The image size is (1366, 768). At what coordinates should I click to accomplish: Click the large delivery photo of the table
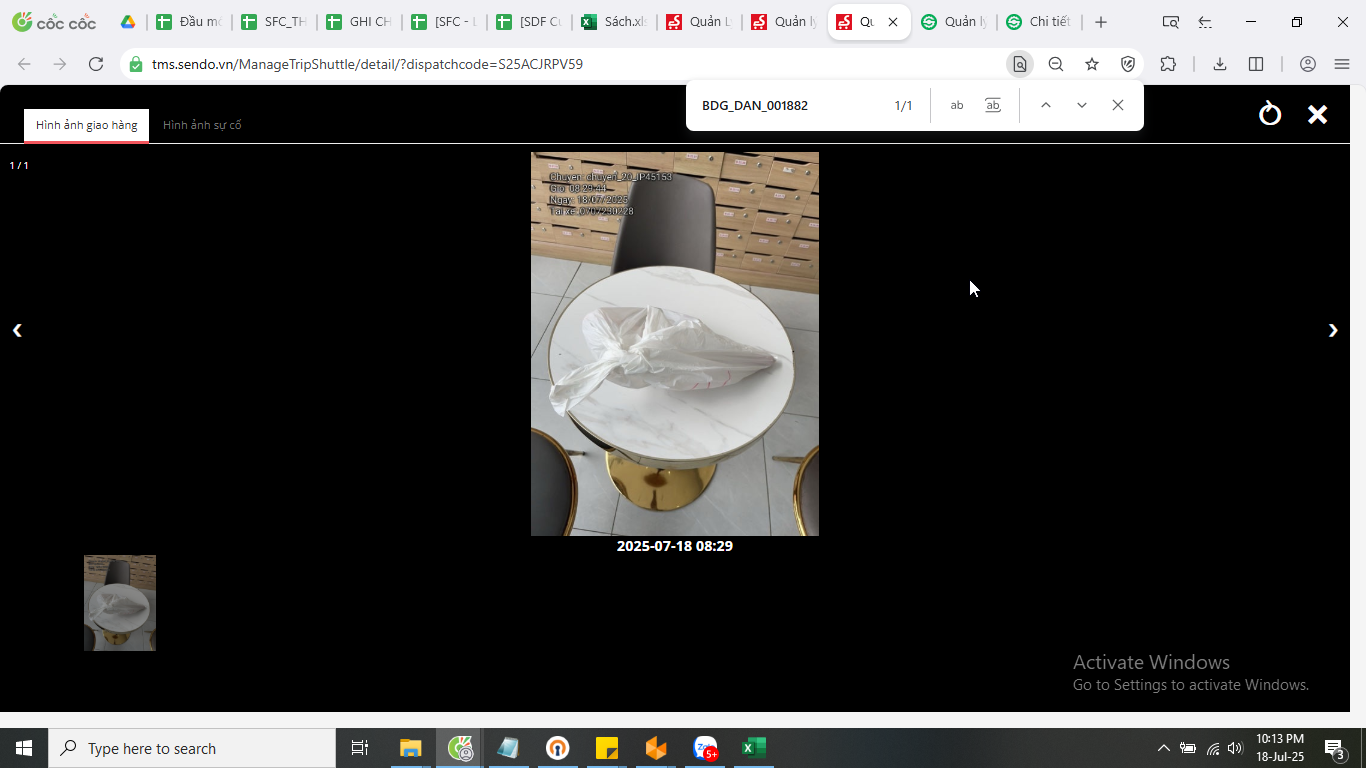[x=675, y=344]
